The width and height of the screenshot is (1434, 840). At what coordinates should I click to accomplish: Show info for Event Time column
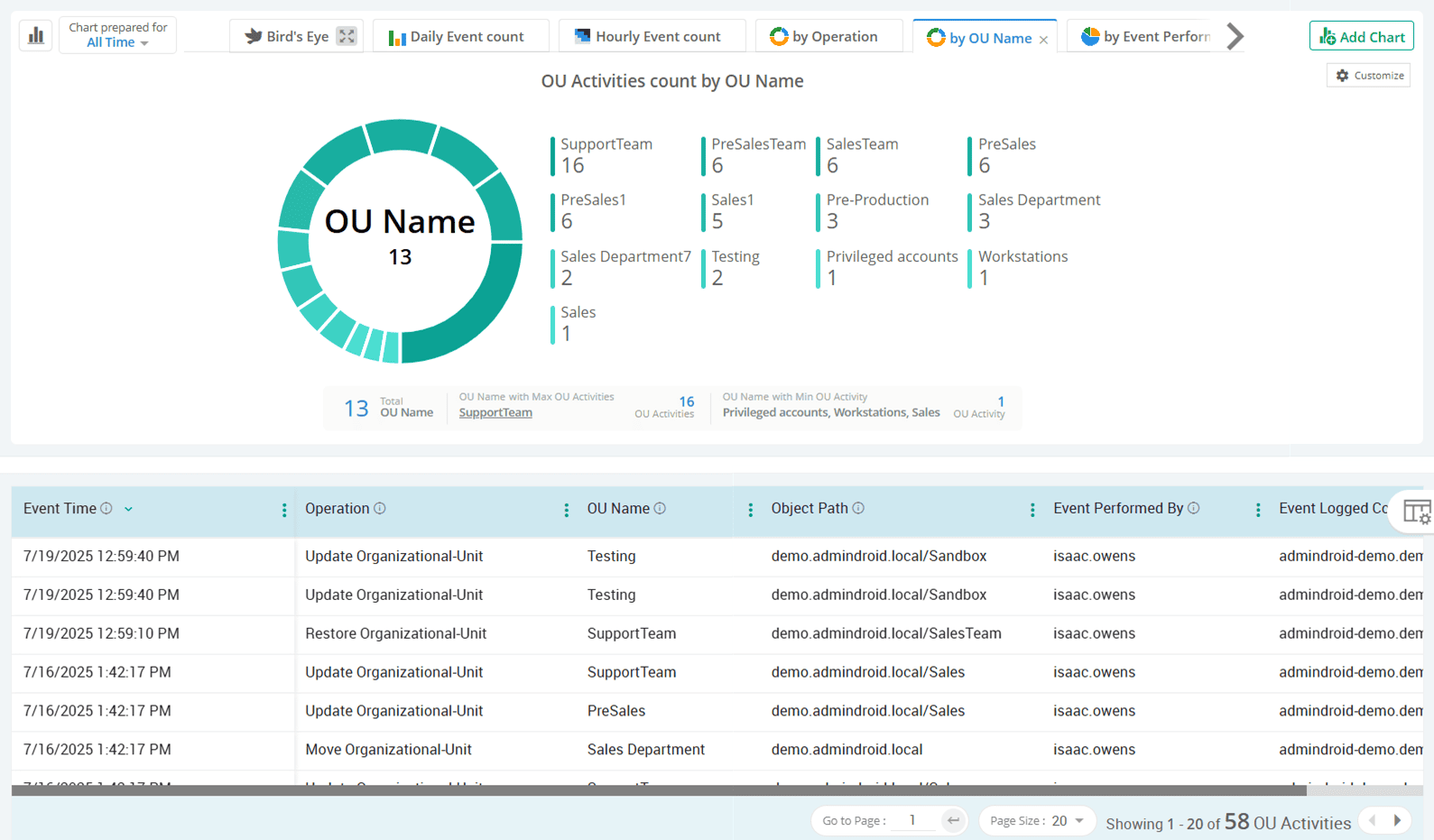[x=106, y=509]
